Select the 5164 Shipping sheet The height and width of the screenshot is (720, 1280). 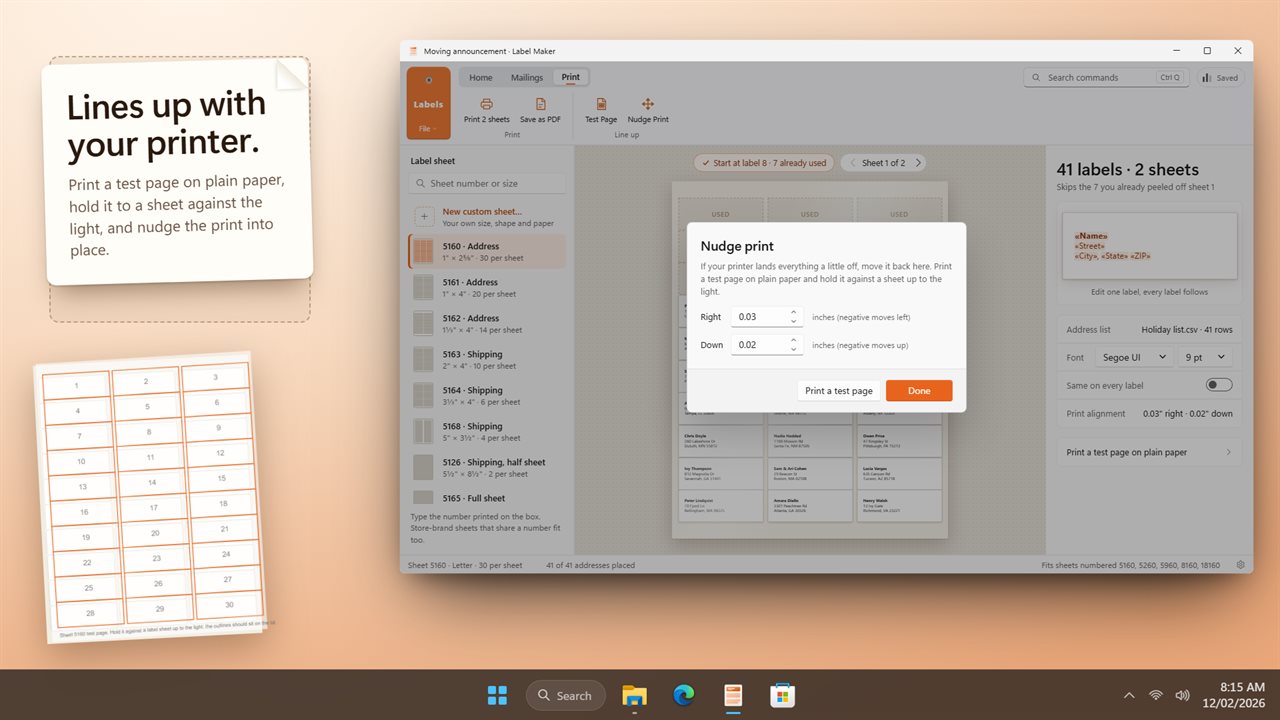487,396
